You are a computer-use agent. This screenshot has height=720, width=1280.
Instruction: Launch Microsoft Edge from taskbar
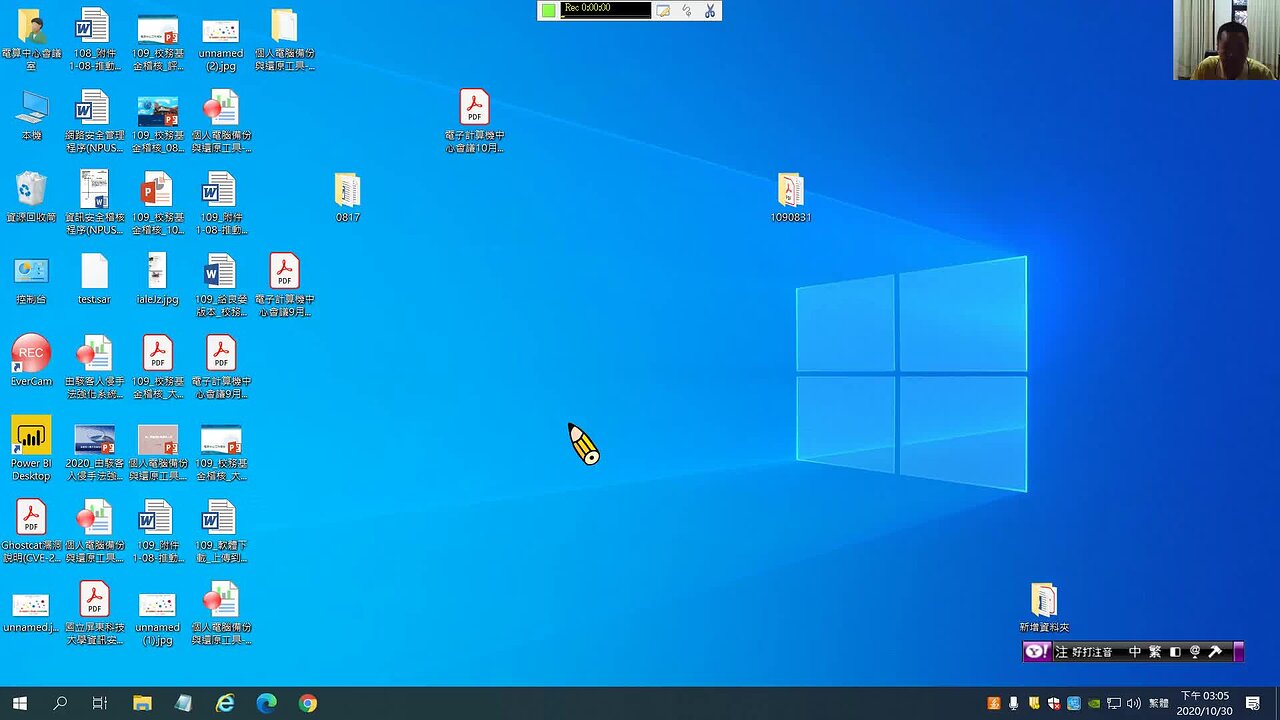tap(266, 703)
